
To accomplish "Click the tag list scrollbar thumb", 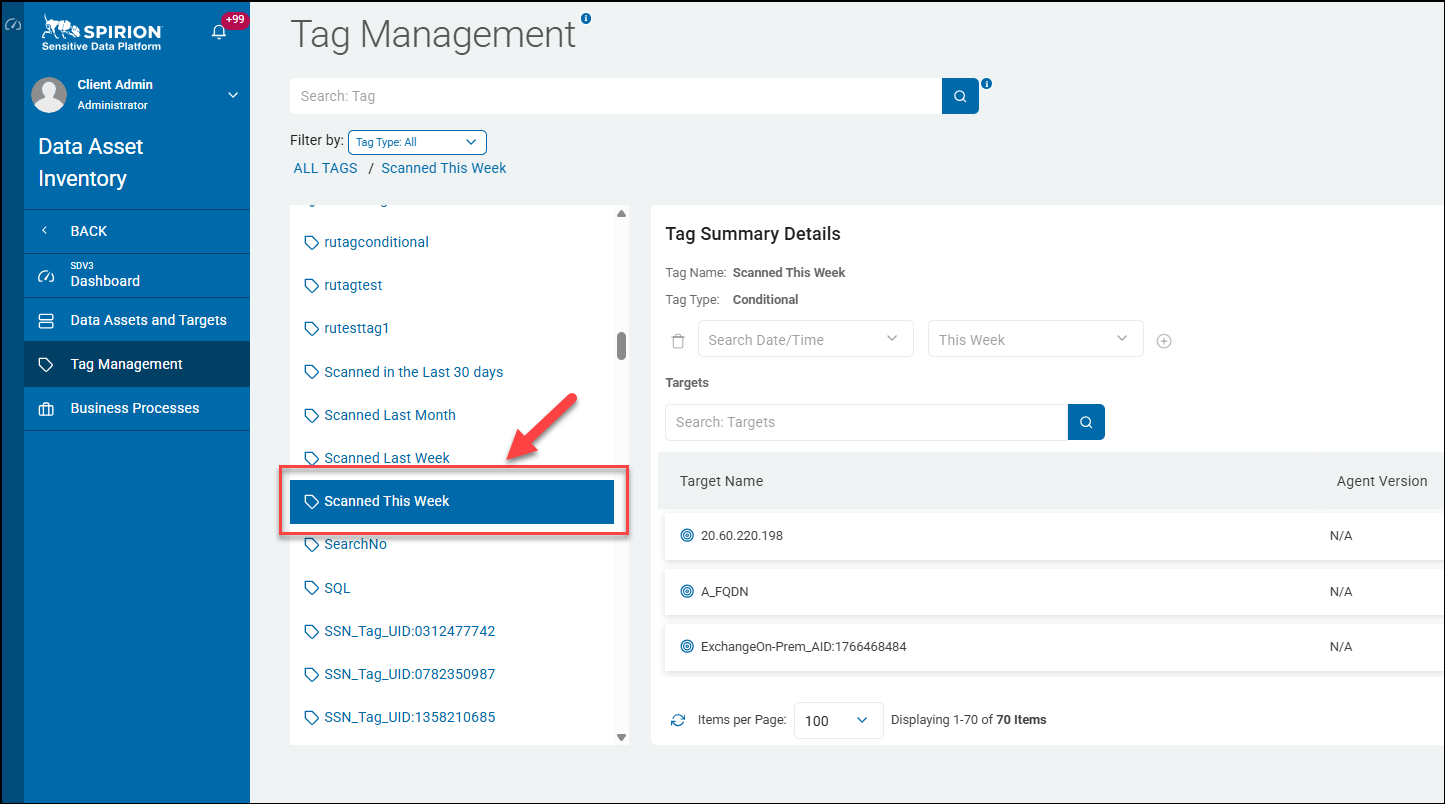I will (621, 346).
